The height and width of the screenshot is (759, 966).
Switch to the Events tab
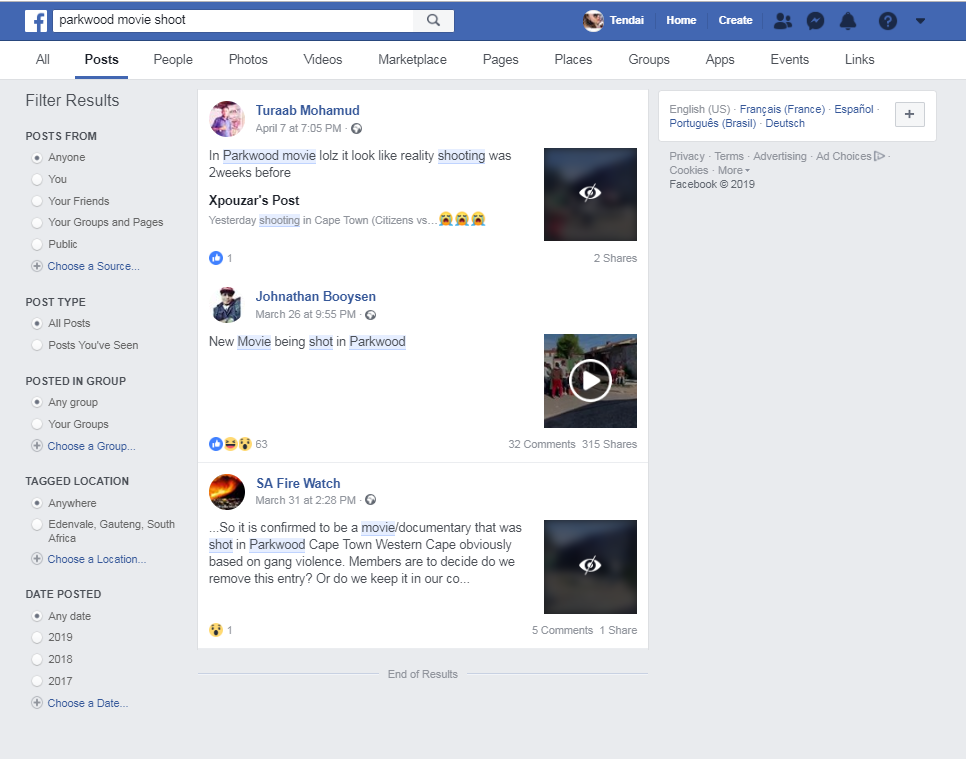pos(790,60)
